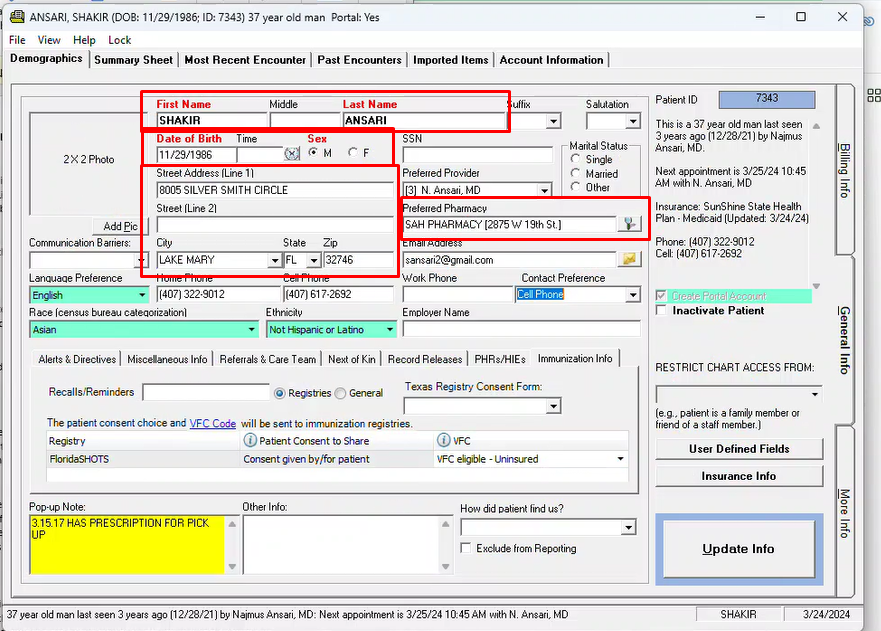Click the application icon in title bar
881x631 pixels.
pos(16,16)
